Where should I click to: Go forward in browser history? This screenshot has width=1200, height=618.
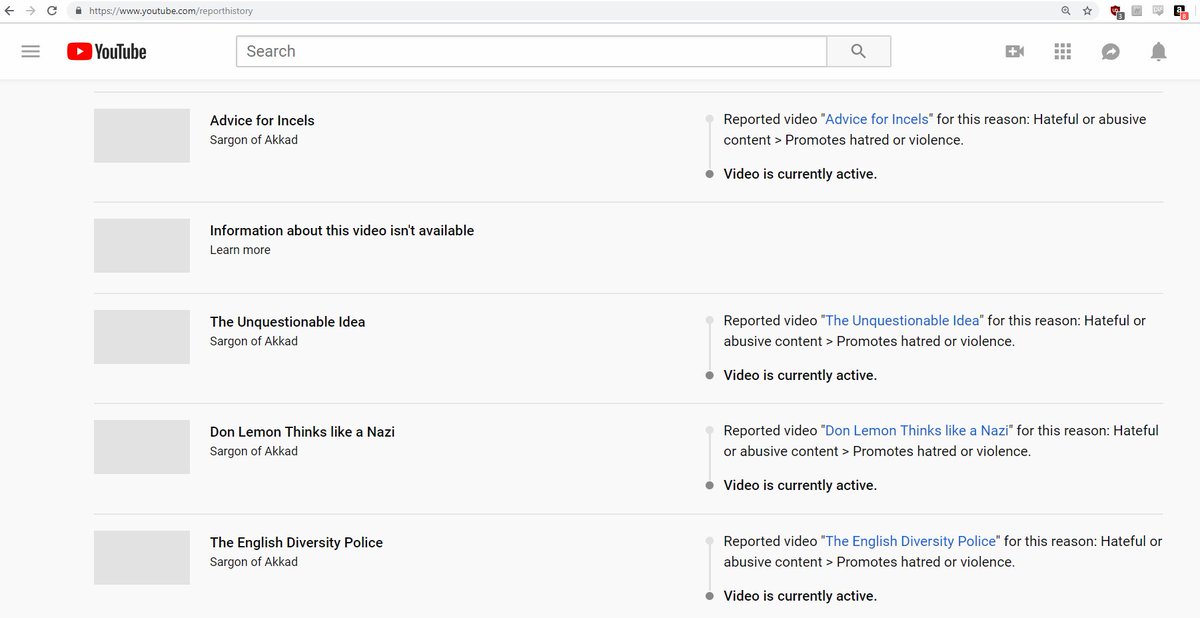31,10
